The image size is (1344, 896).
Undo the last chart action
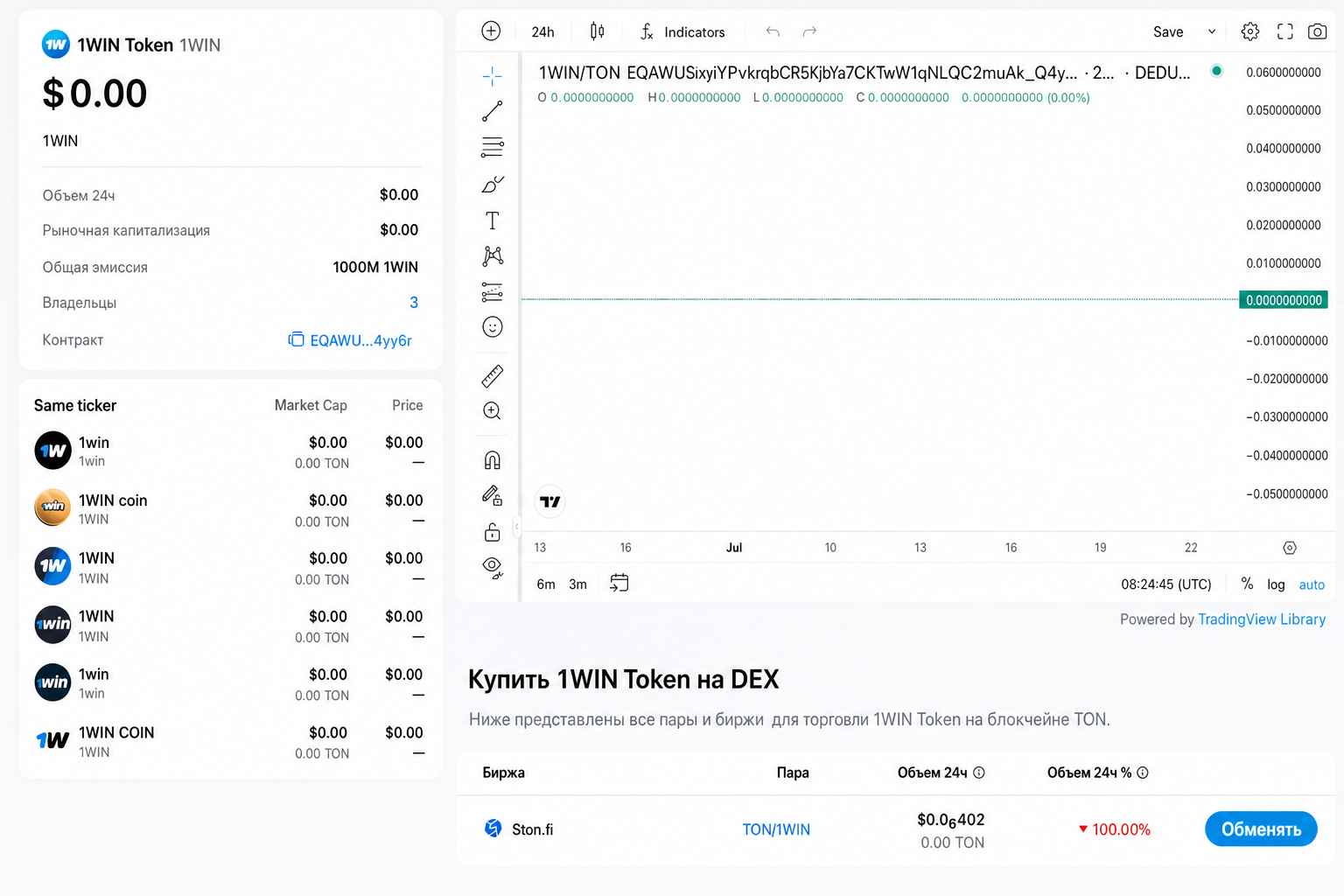(x=773, y=31)
